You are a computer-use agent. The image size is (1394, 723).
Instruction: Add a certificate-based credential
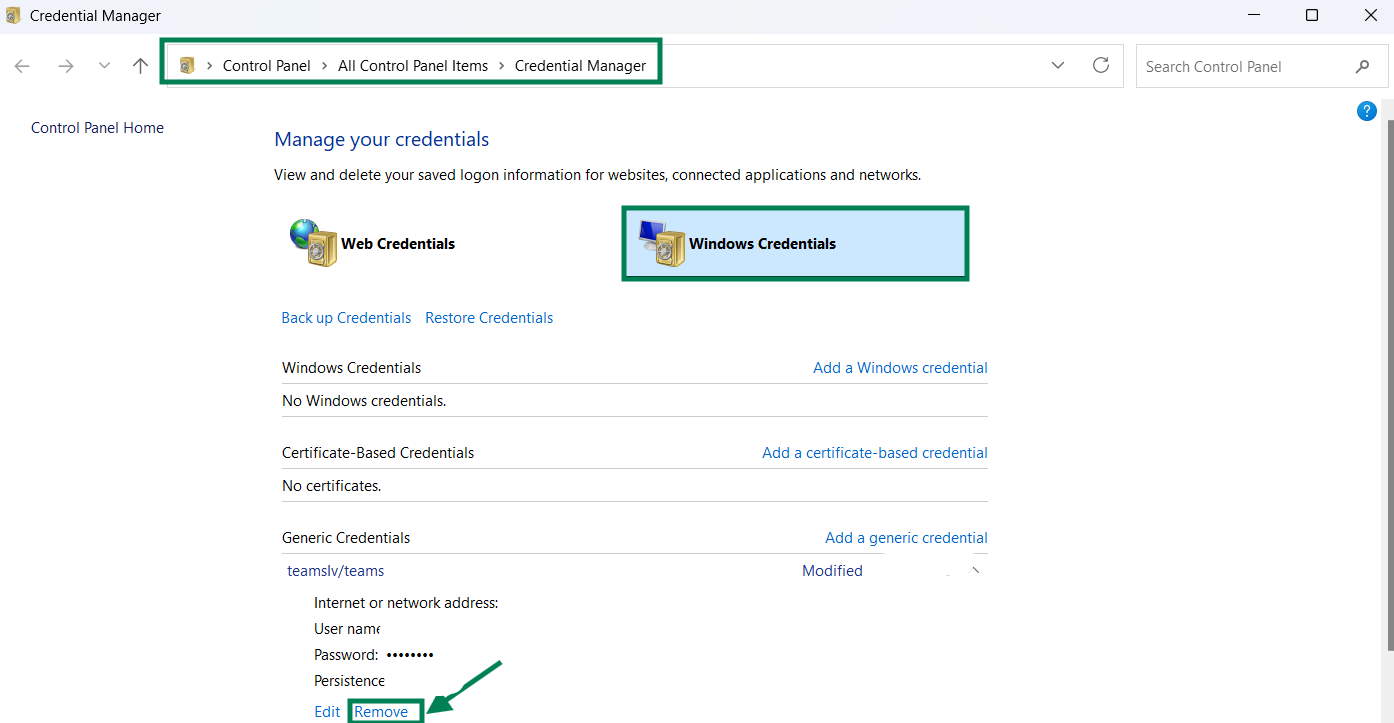click(875, 453)
